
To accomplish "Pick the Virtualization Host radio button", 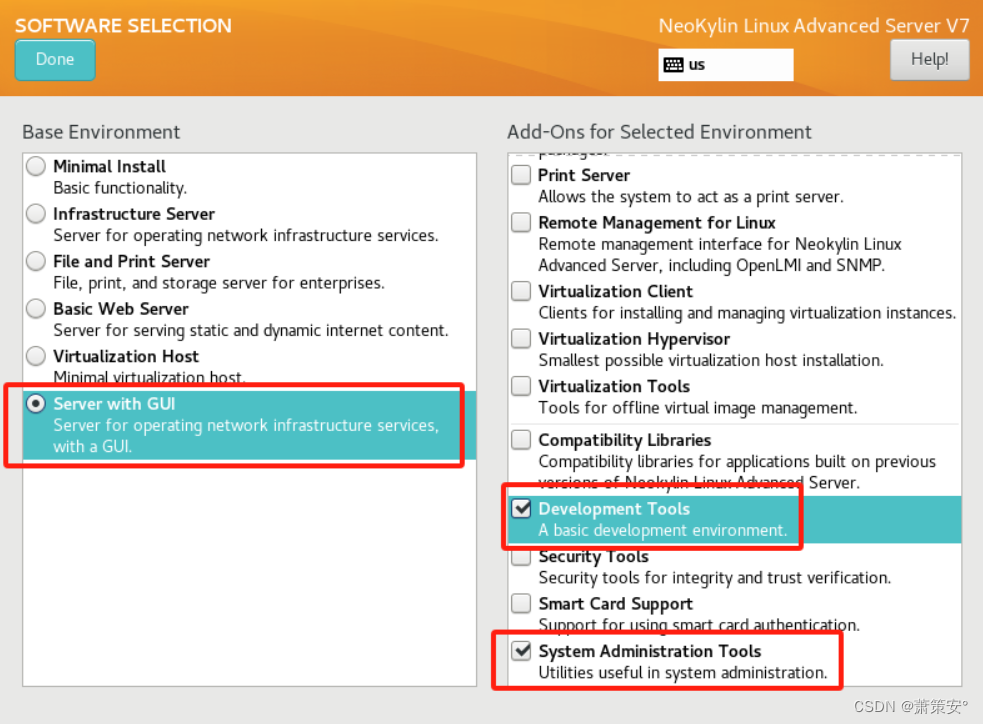I will coord(36,356).
